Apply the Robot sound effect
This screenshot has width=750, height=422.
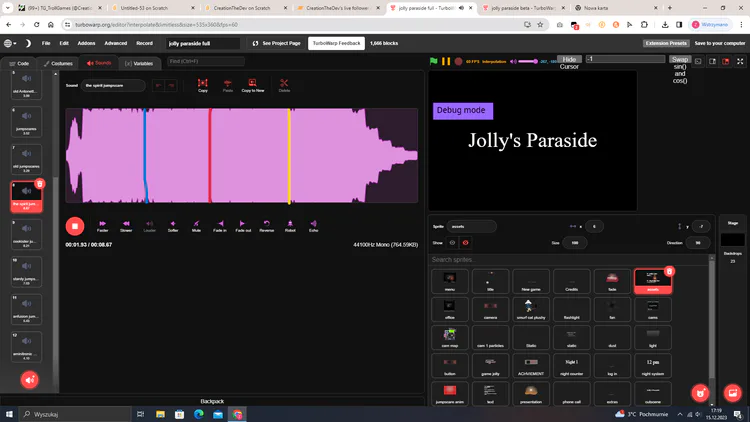pos(290,226)
